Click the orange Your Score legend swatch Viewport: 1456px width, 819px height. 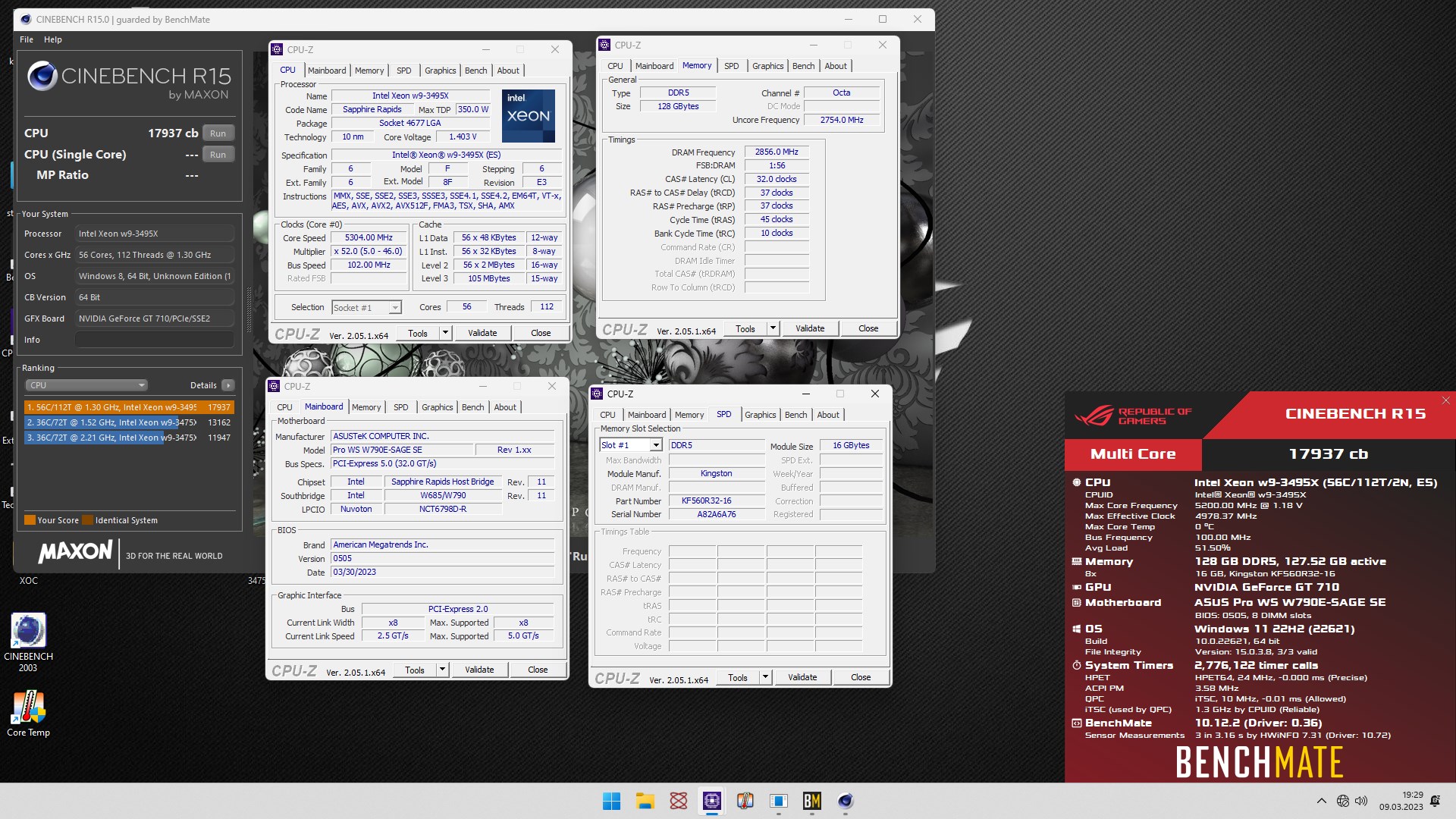click(30, 520)
